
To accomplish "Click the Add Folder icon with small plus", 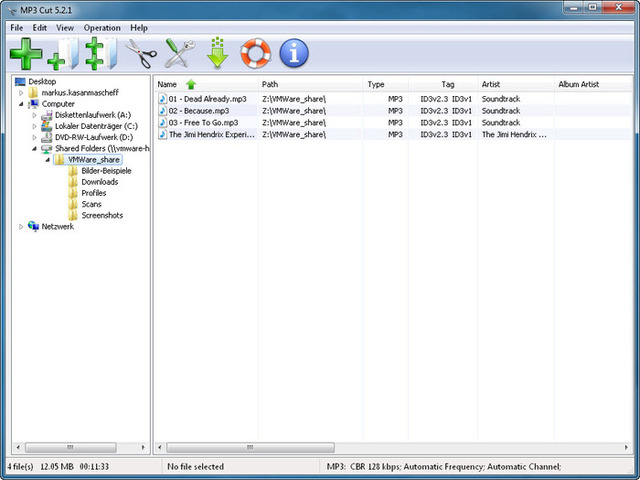I will (63, 54).
